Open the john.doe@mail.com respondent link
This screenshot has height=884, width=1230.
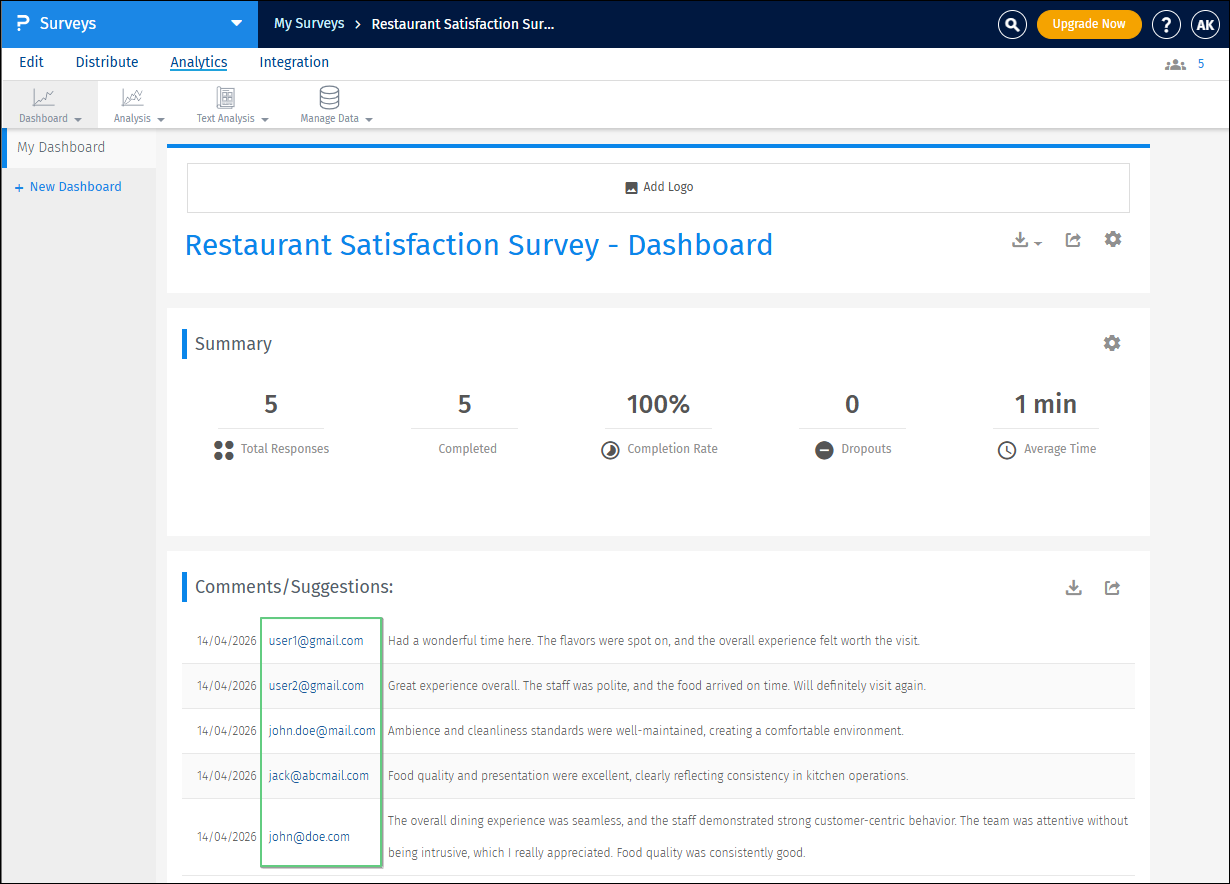322,731
